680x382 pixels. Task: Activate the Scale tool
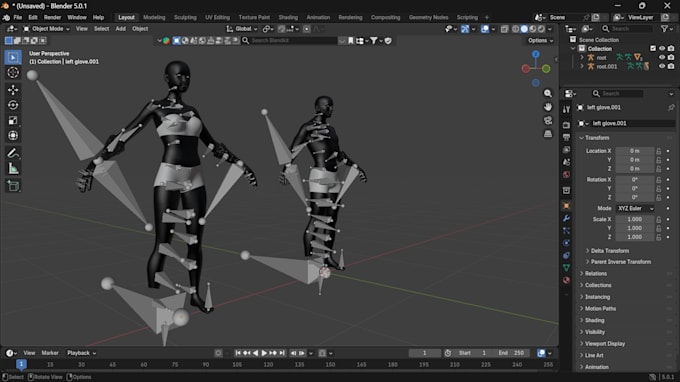pyautogui.click(x=13, y=120)
